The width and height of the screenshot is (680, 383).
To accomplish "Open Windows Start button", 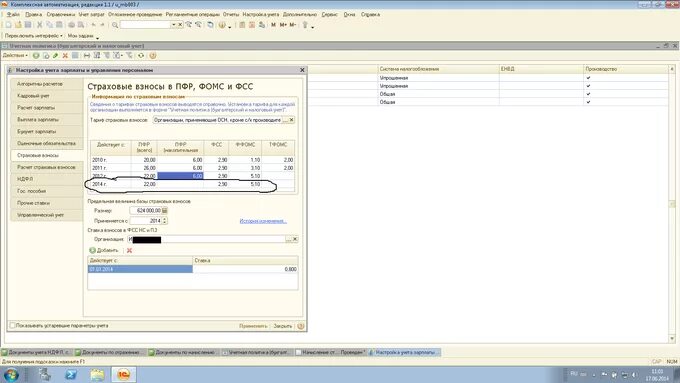I will 11,374.
